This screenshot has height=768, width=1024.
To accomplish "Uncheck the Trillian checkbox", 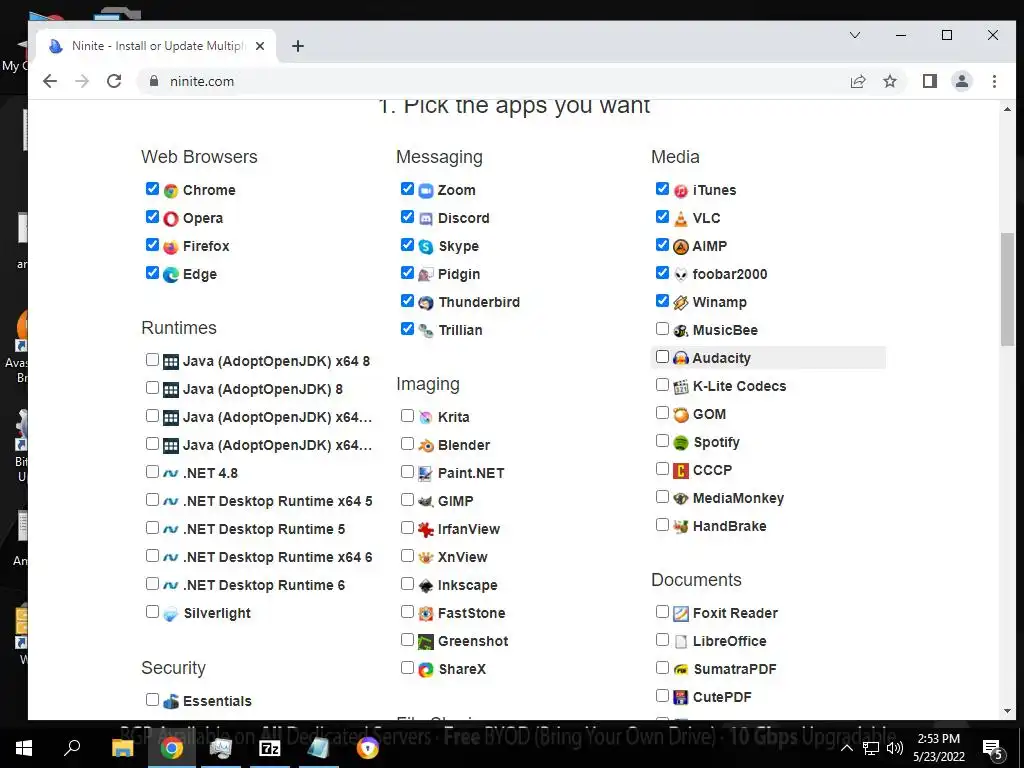I will click(x=407, y=328).
